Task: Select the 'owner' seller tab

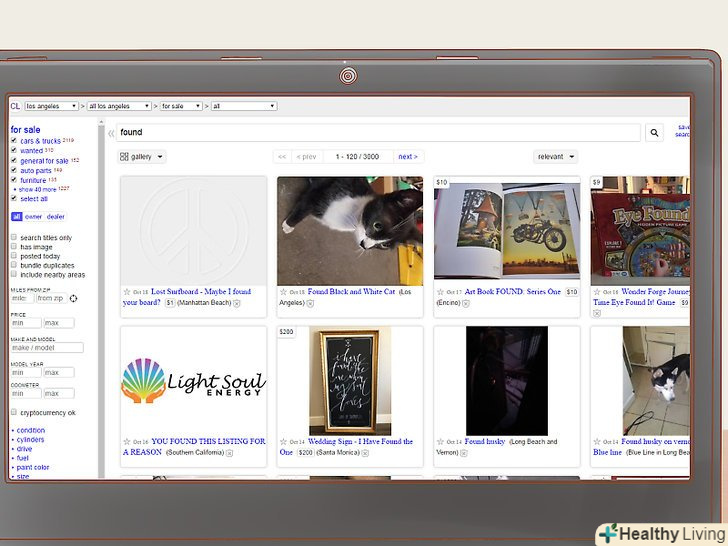Action: tap(33, 217)
